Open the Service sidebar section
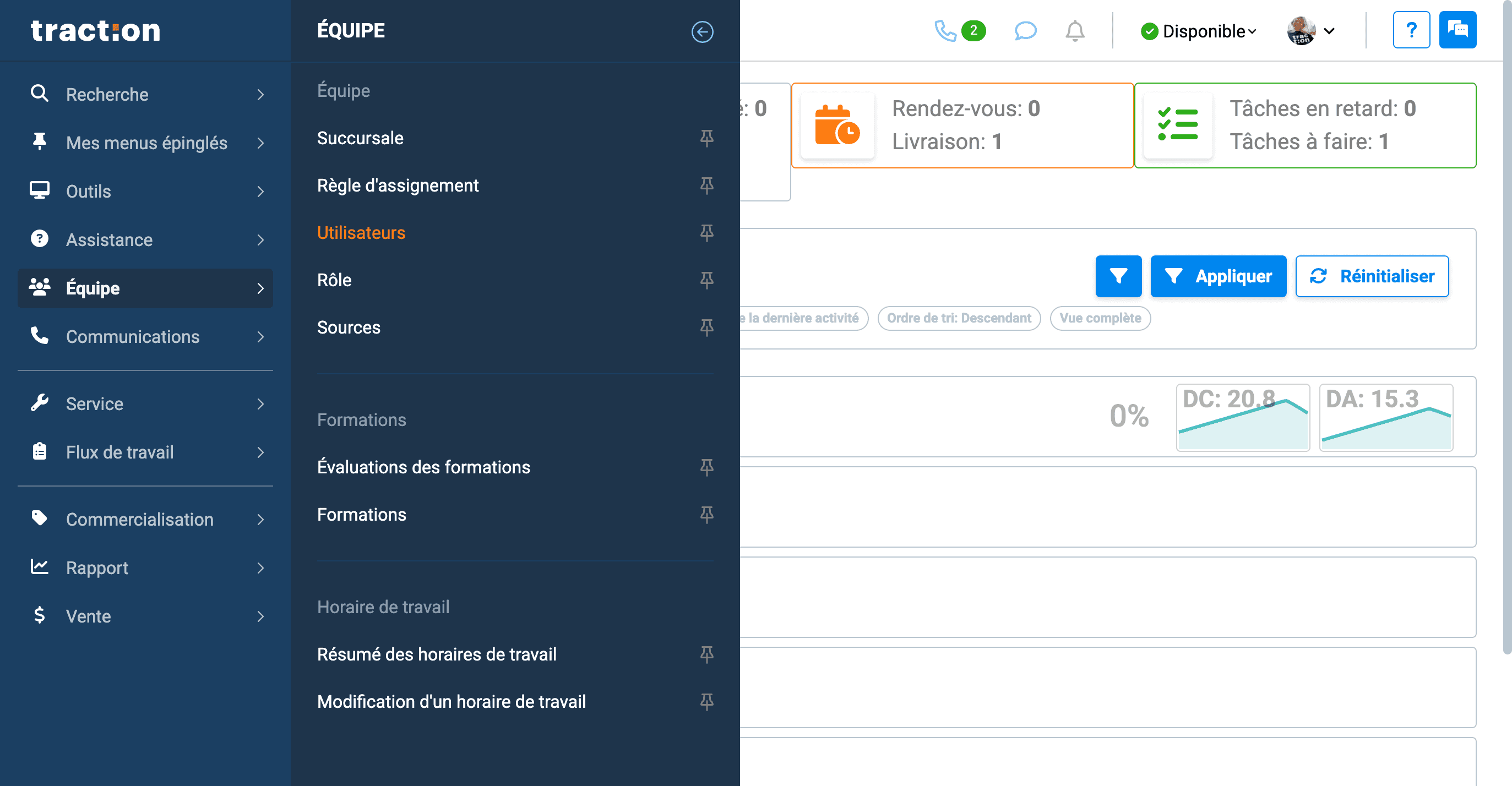This screenshot has height=786, width=1512. click(145, 403)
